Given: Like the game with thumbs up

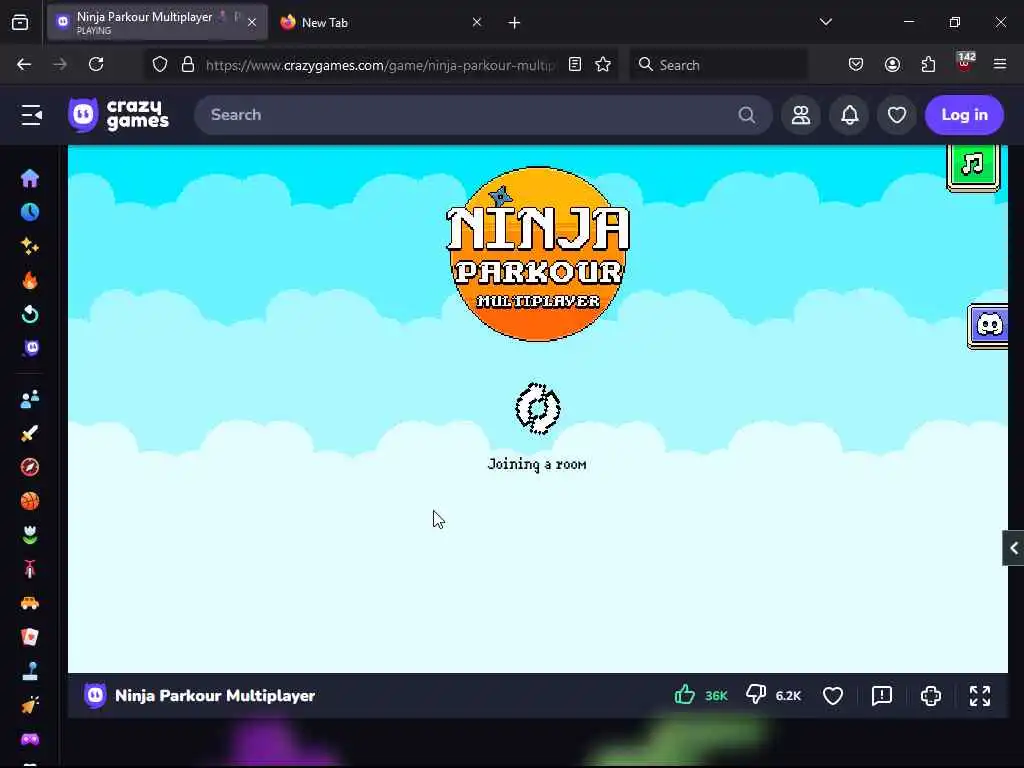Looking at the screenshot, I should coord(684,694).
